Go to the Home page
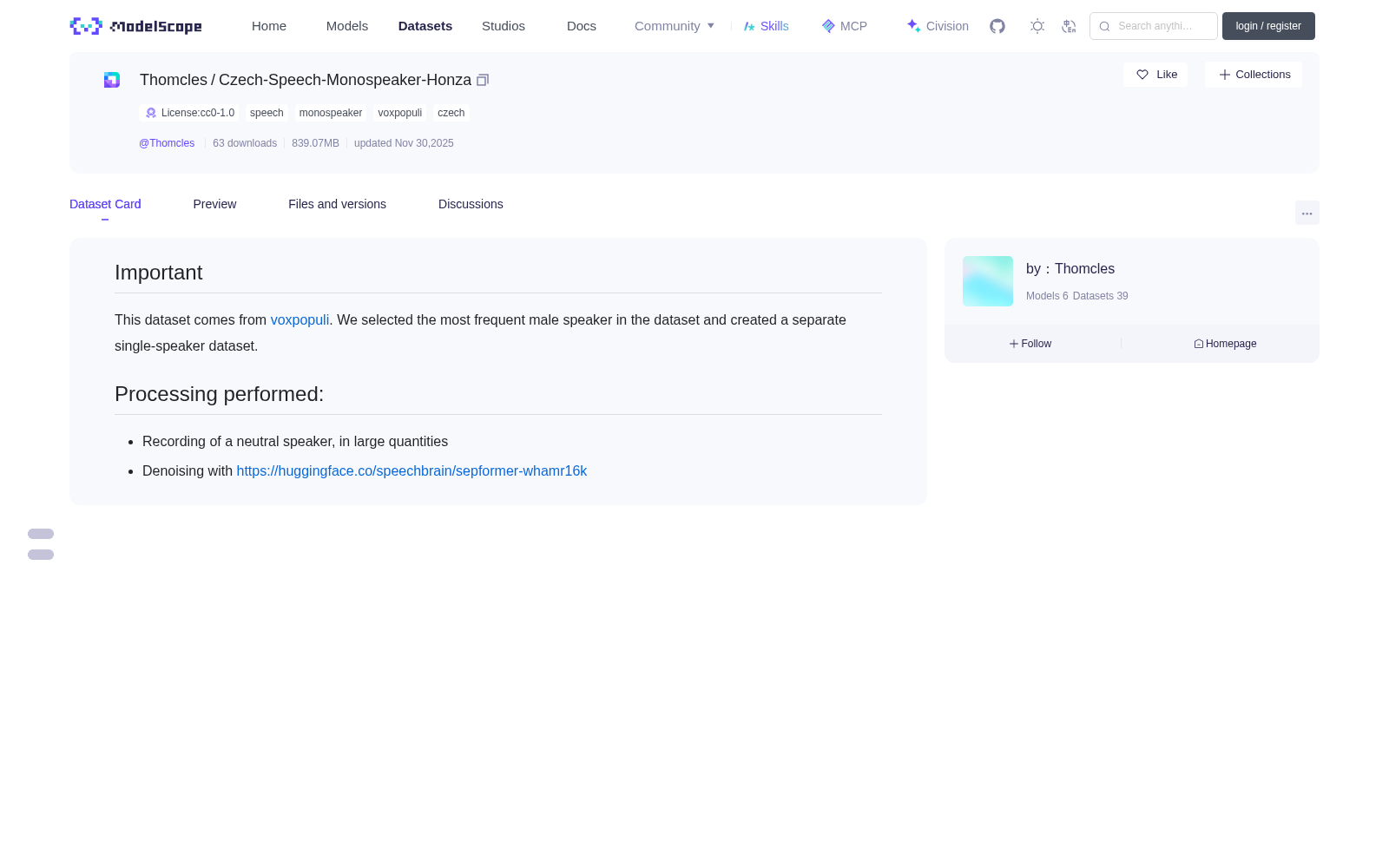Image resolution: width=1389 pixels, height=868 pixels. [x=269, y=26]
